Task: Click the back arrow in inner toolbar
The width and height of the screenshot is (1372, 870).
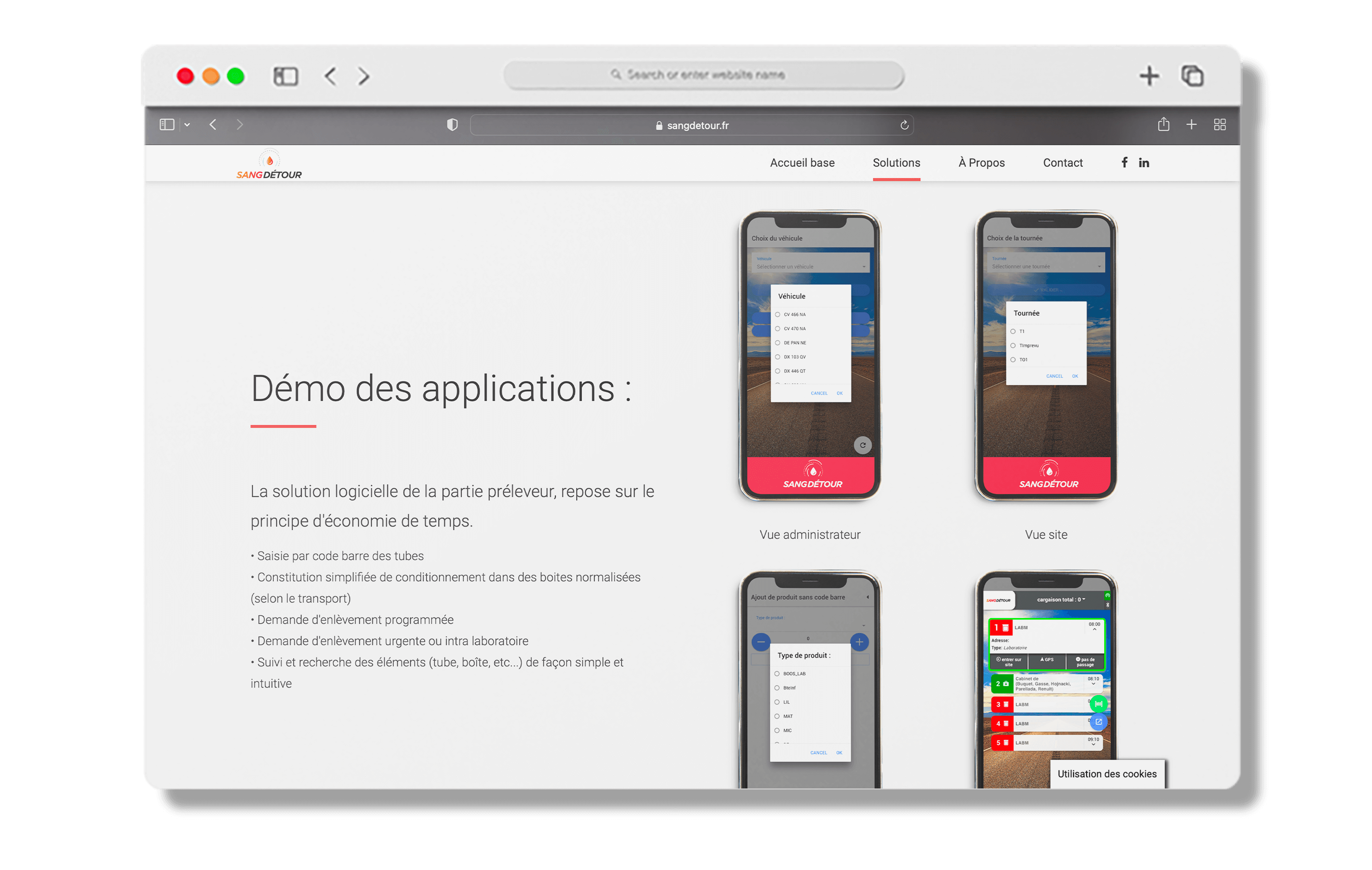Action: point(213,125)
